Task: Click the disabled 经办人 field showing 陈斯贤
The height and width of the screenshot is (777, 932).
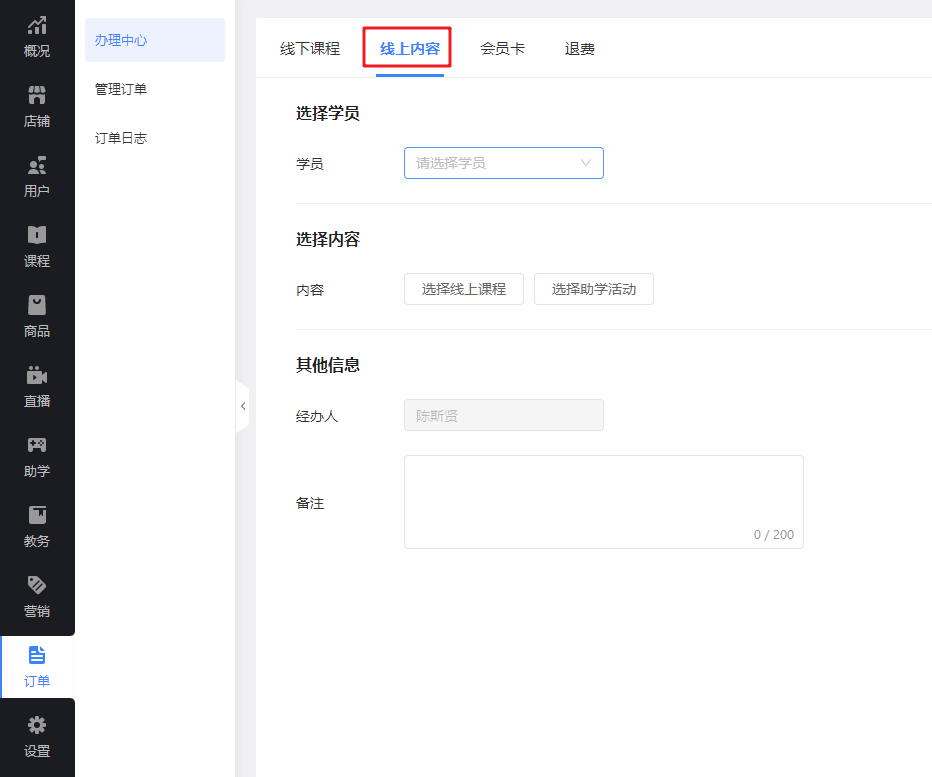Action: [x=503, y=415]
